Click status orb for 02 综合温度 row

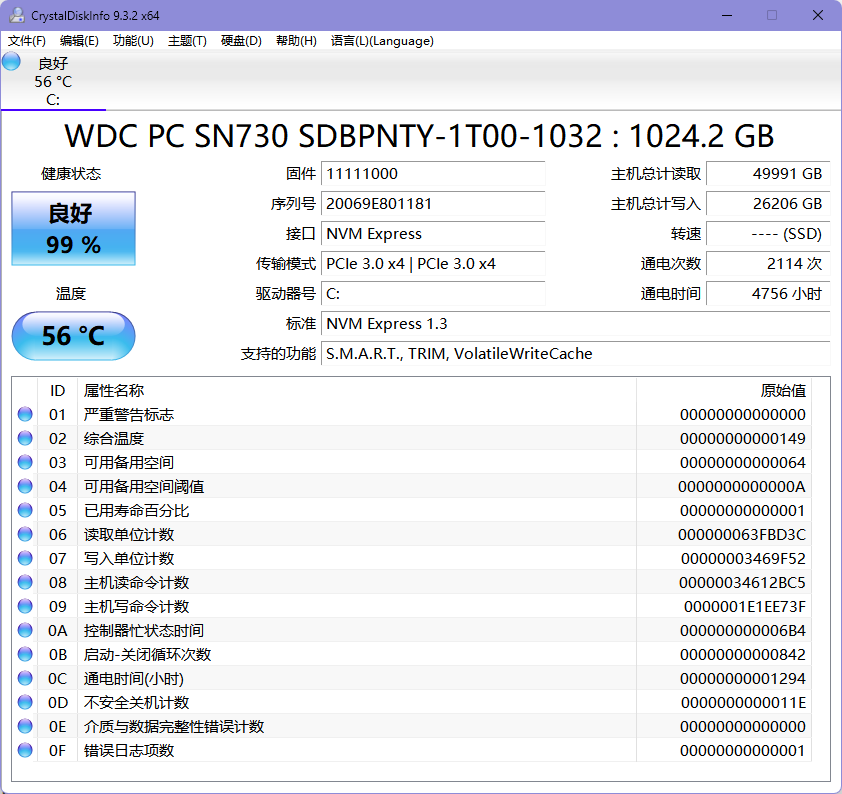pyautogui.click(x=25, y=439)
